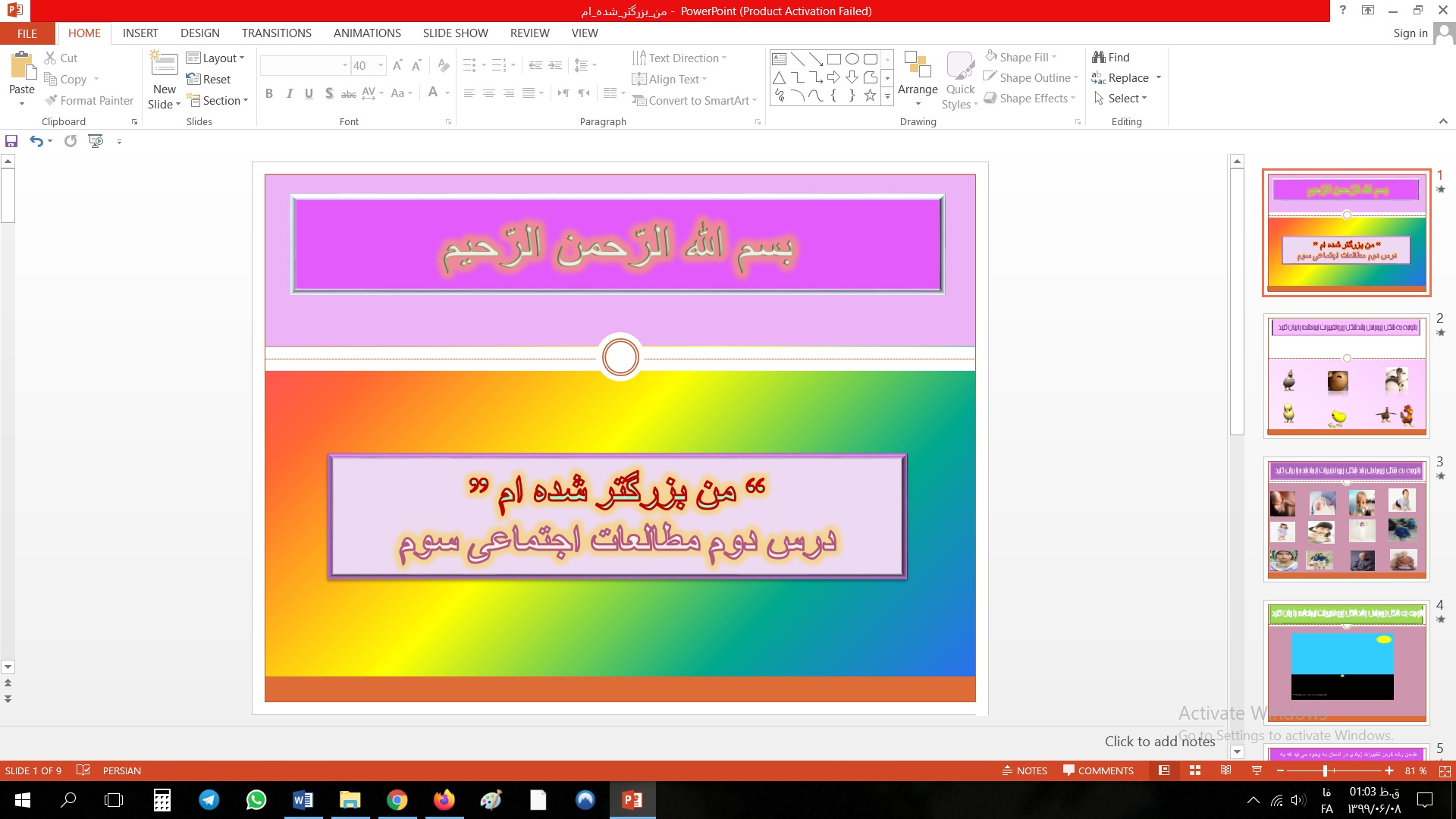Toggle Bold formatting
Image resolution: width=1456 pixels, height=819 pixels.
[x=269, y=93]
